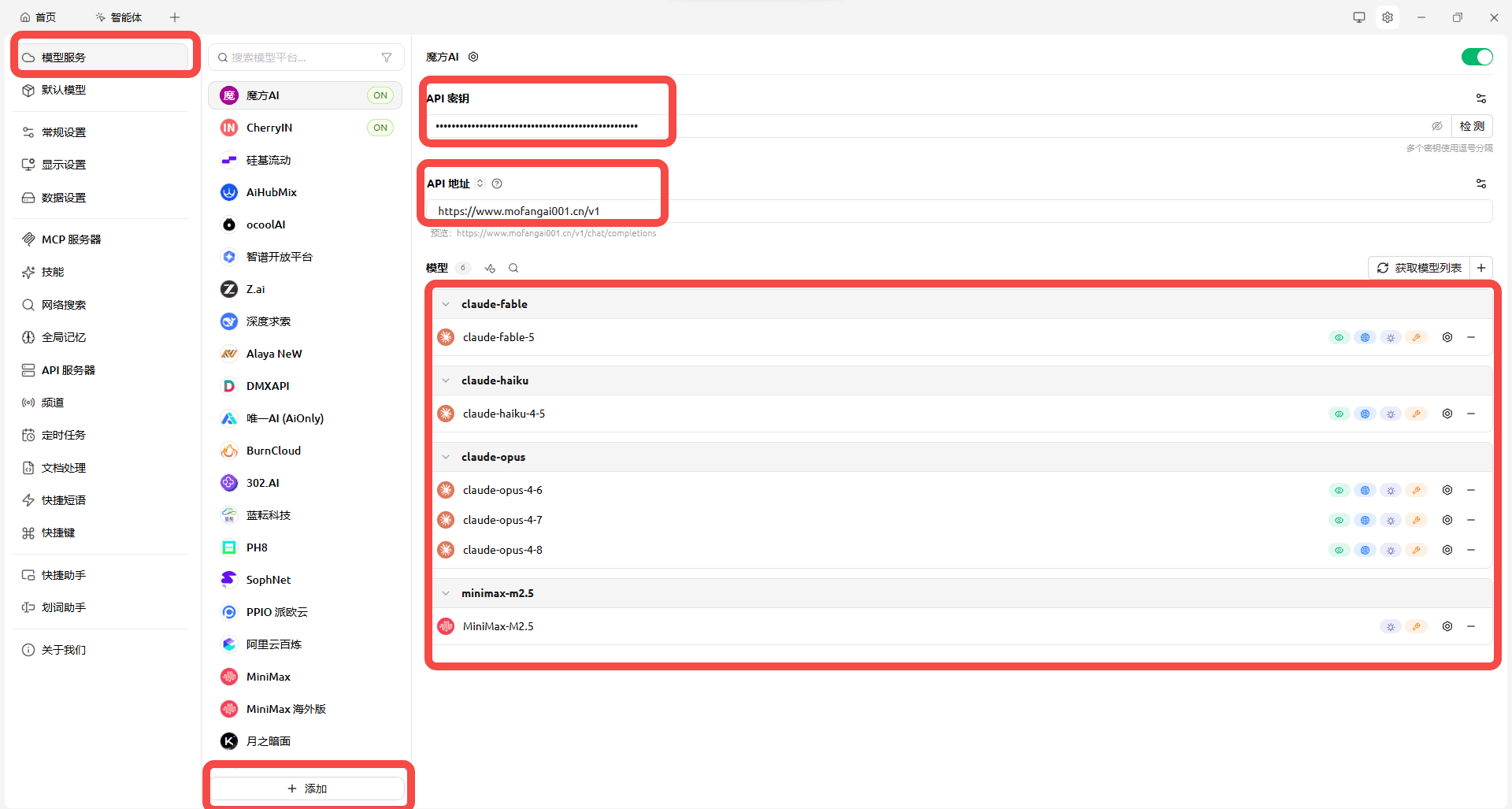Open a new tab with the plus icon

click(175, 17)
